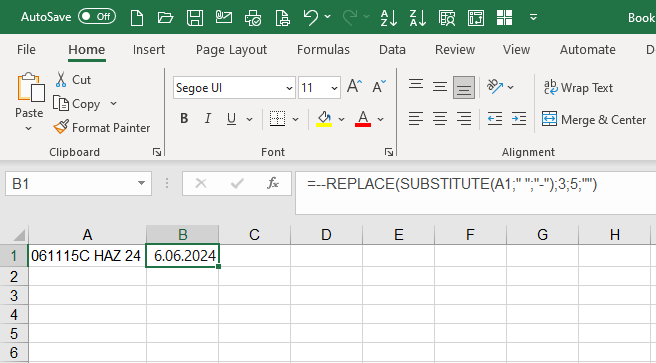Open the Page Layout tab
This screenshot has height=363, width=656.
click(x=231, y=49)
